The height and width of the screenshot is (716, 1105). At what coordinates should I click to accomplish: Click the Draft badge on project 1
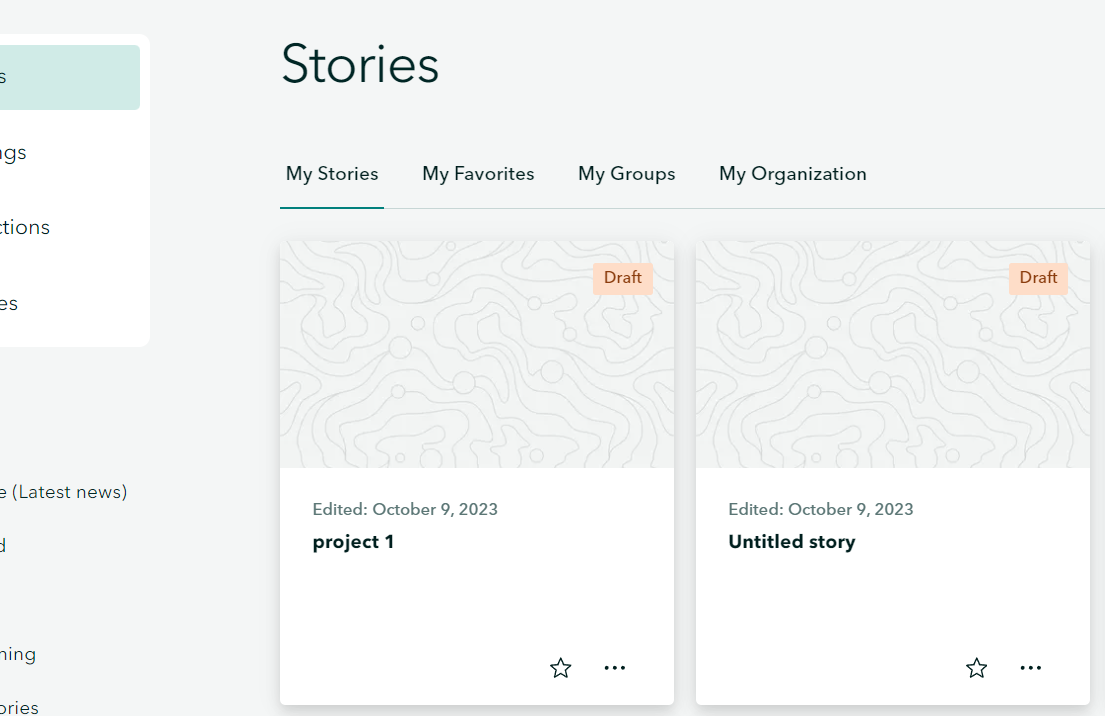tap(622, 278)
